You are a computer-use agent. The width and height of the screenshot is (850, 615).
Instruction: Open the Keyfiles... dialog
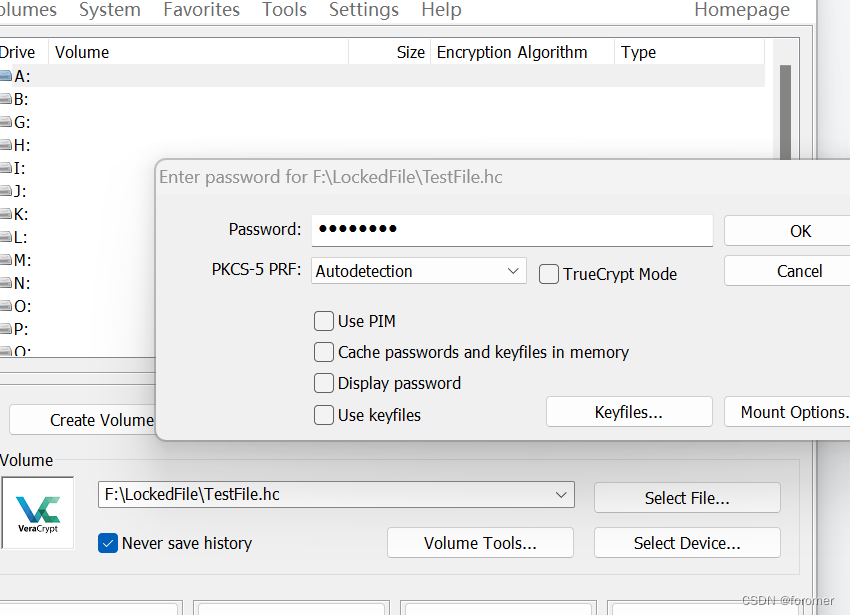tap(629, 412)
